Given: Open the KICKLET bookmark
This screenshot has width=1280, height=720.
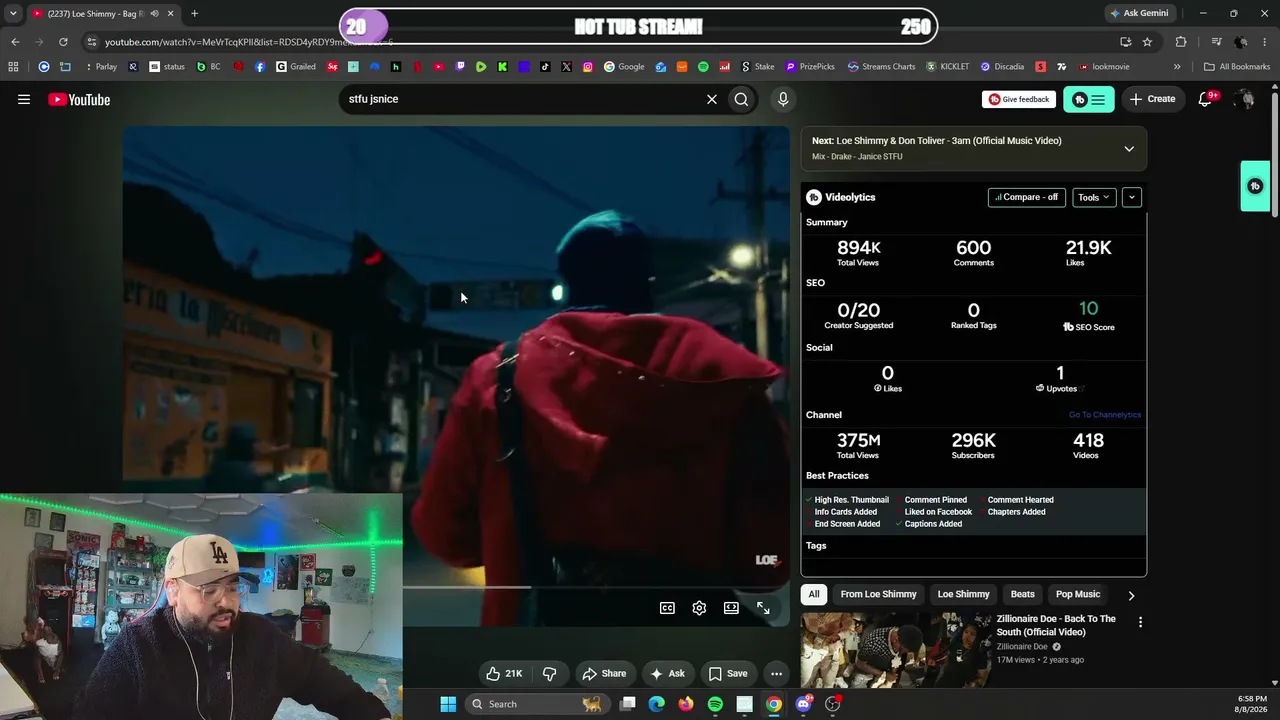Looking at the screenshot, I should pyautogui.click(x=948, y=67).
